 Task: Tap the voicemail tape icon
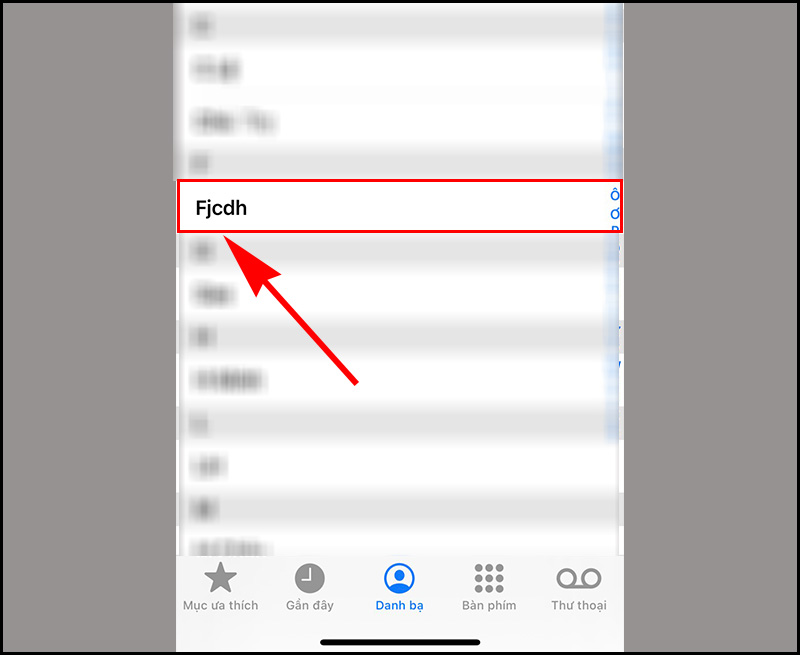coord(579,578)
